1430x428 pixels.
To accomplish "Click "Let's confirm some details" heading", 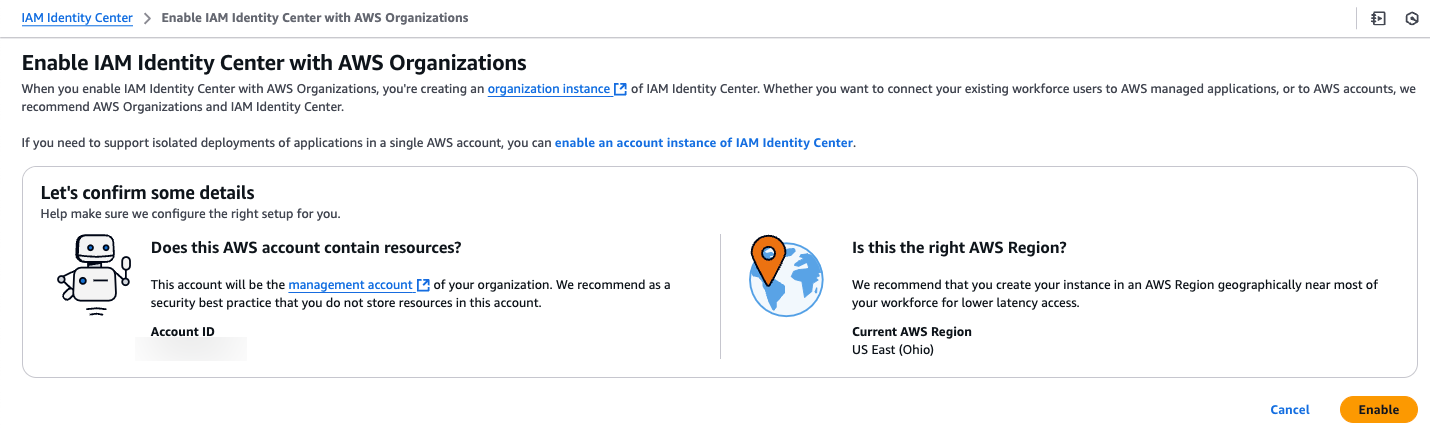I will pos(147,193).
